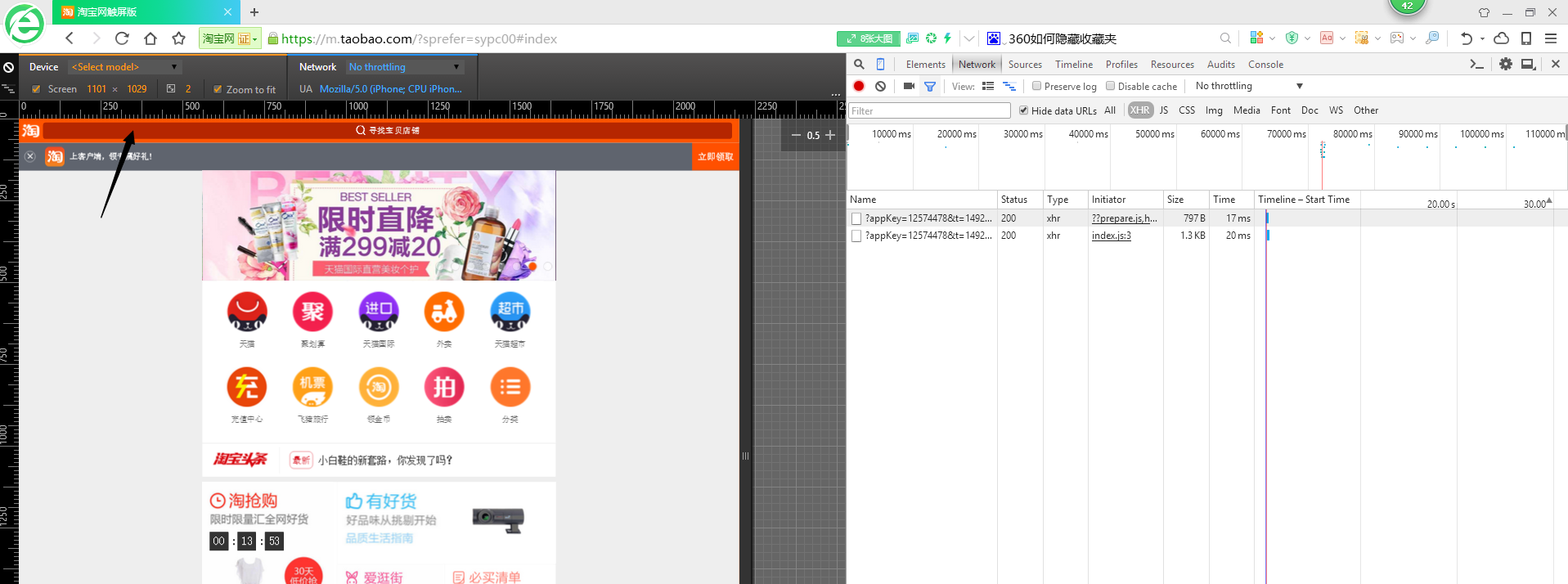
Task: Show the DevTools console drawer
Action: tap(1476, 65)
